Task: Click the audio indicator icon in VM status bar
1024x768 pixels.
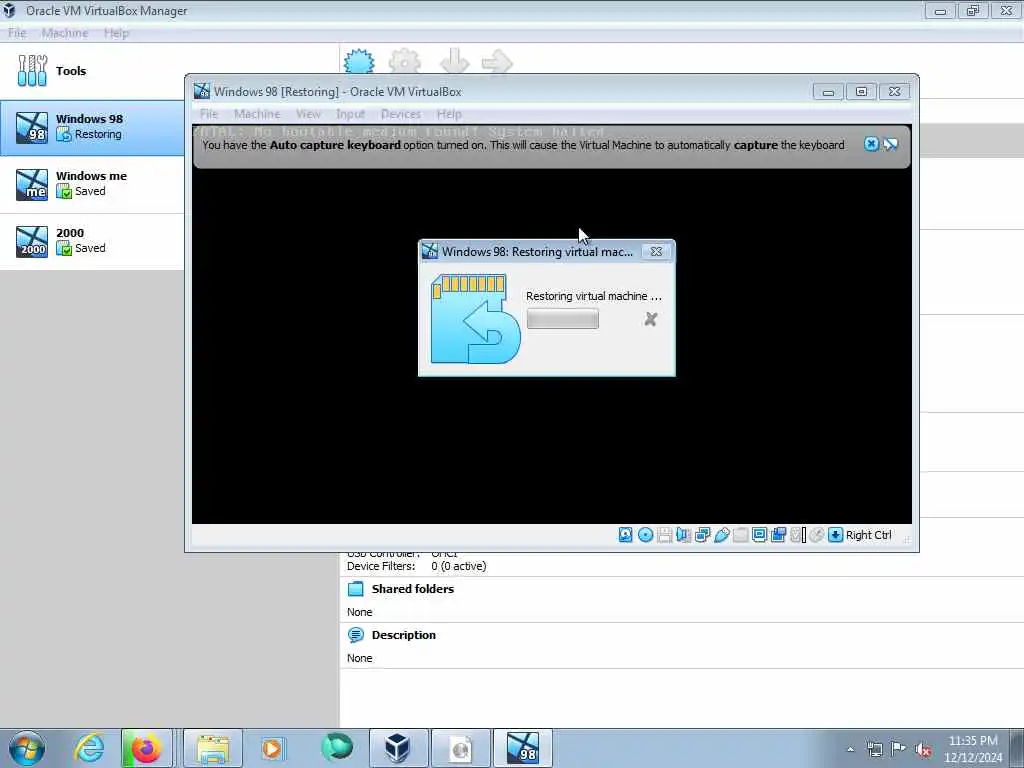Action: coord(683,535)
